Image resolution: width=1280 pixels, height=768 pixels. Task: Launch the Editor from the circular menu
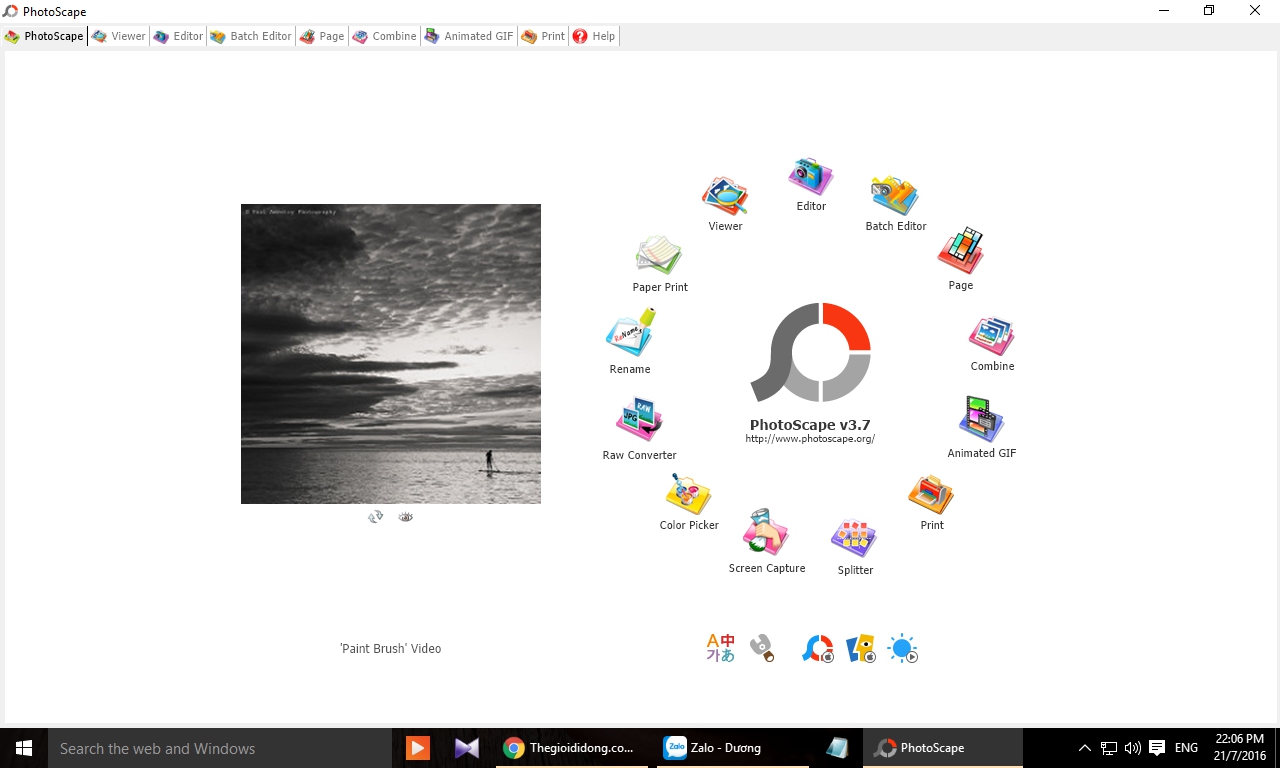tap(810, 178)
